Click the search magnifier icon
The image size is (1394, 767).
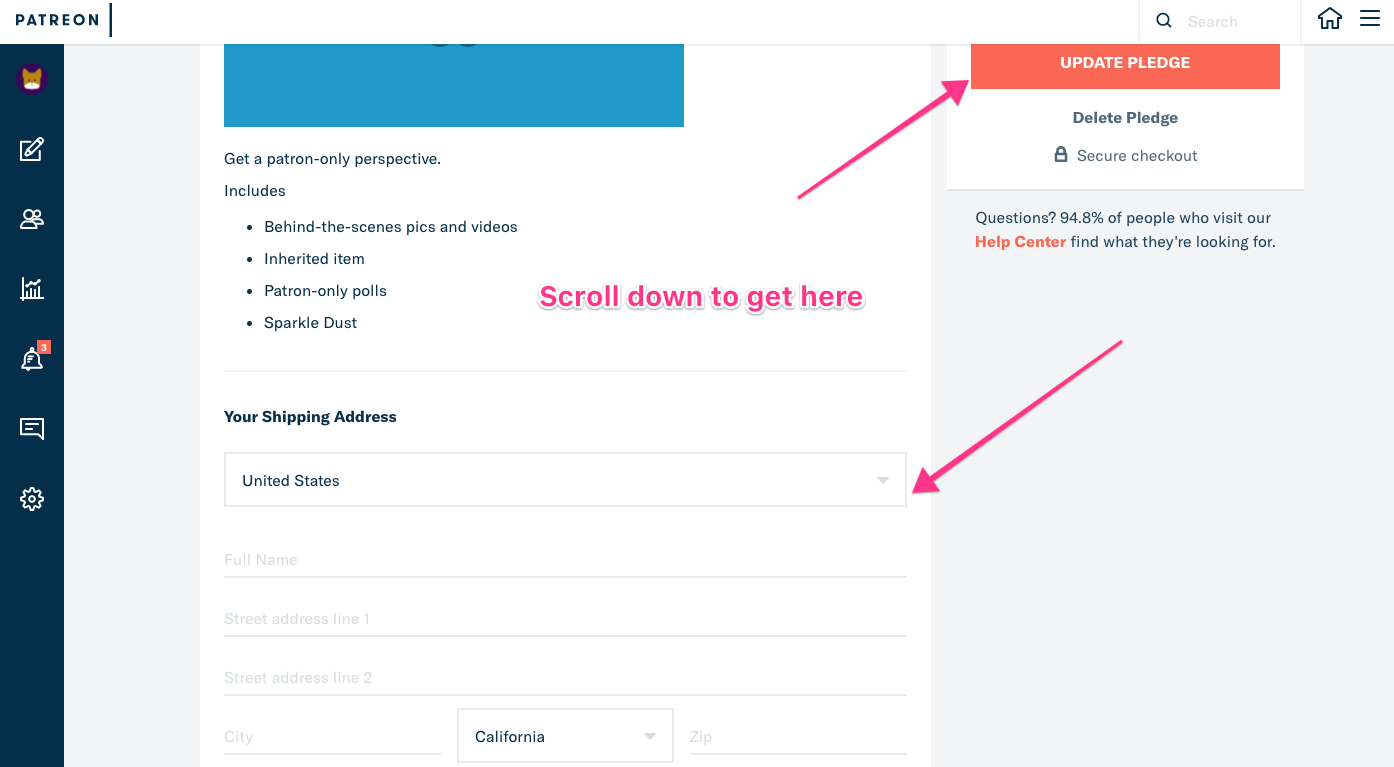(1164, 21)
